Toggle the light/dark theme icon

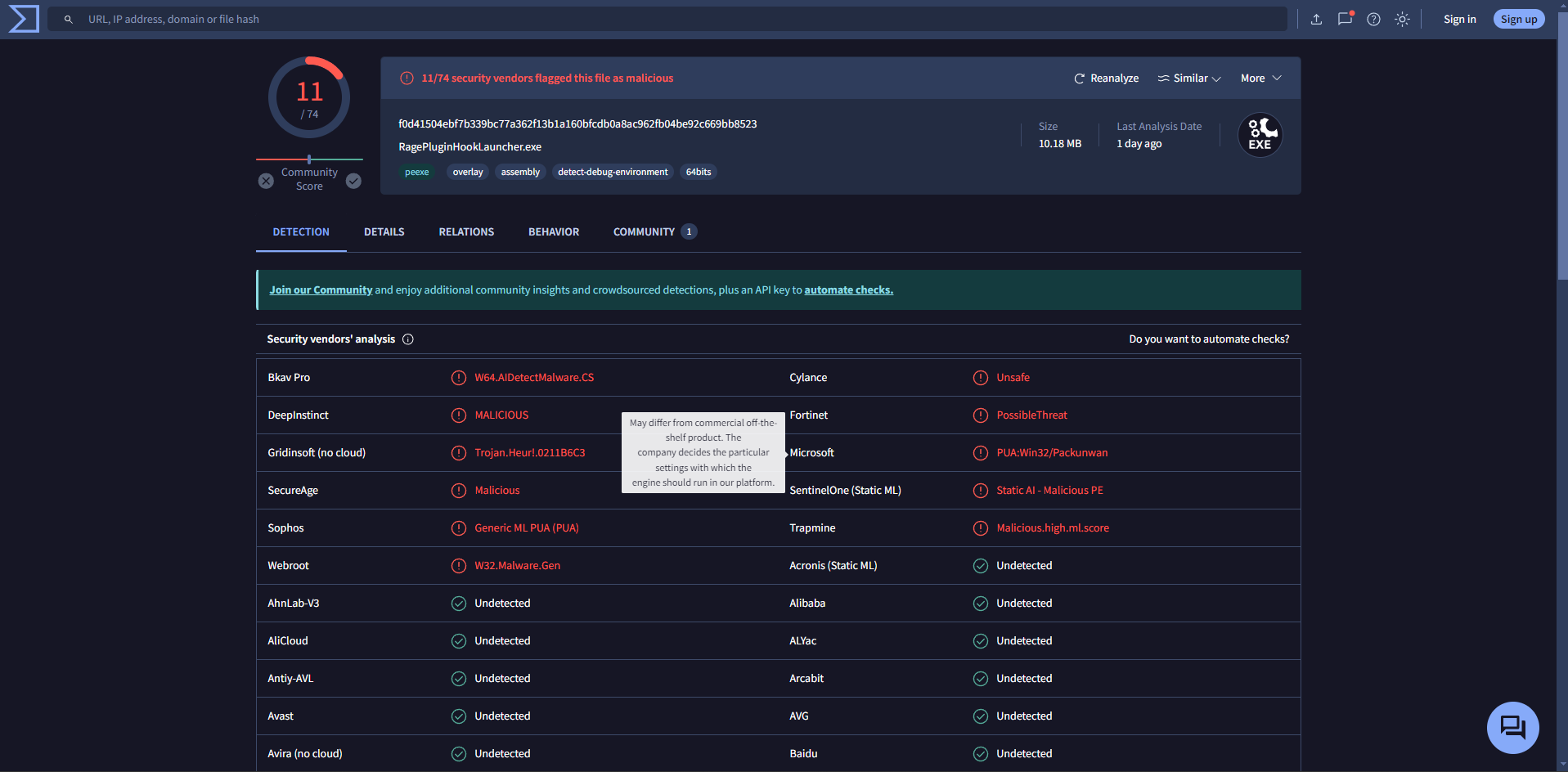pyautogui.click(x=1402, y=19)
